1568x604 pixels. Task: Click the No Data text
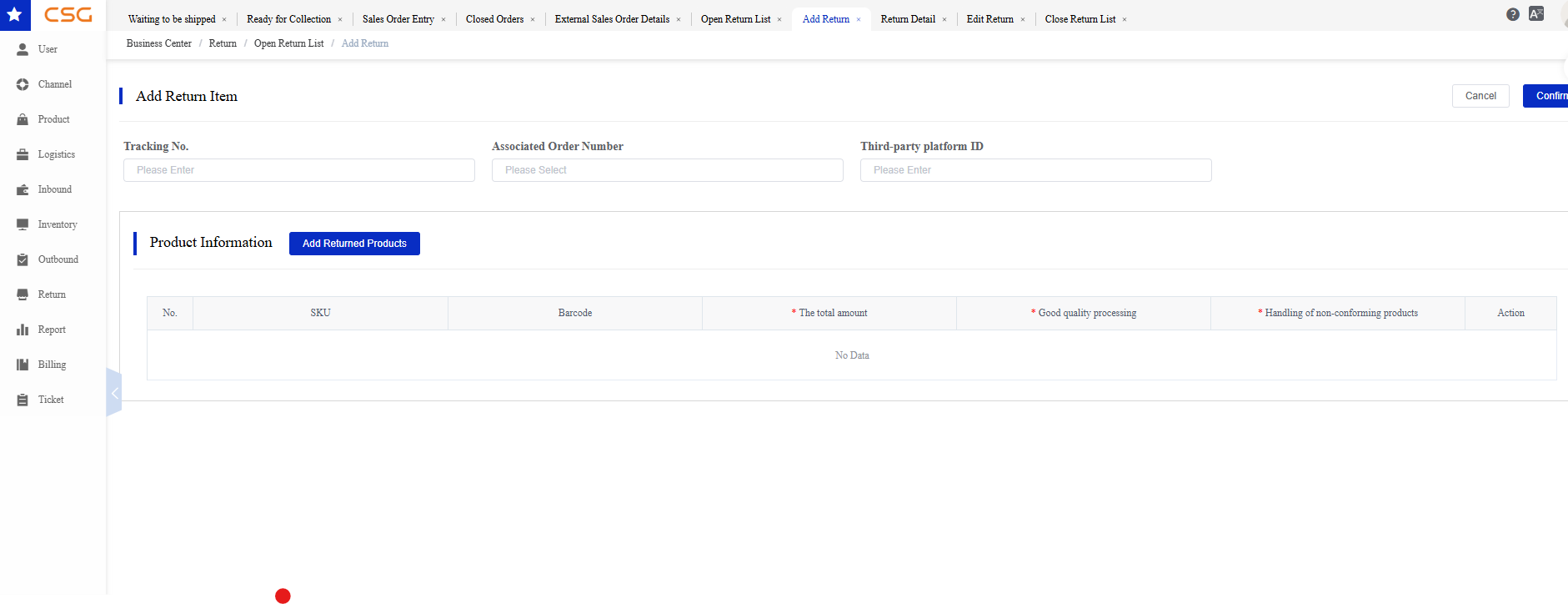852,355
